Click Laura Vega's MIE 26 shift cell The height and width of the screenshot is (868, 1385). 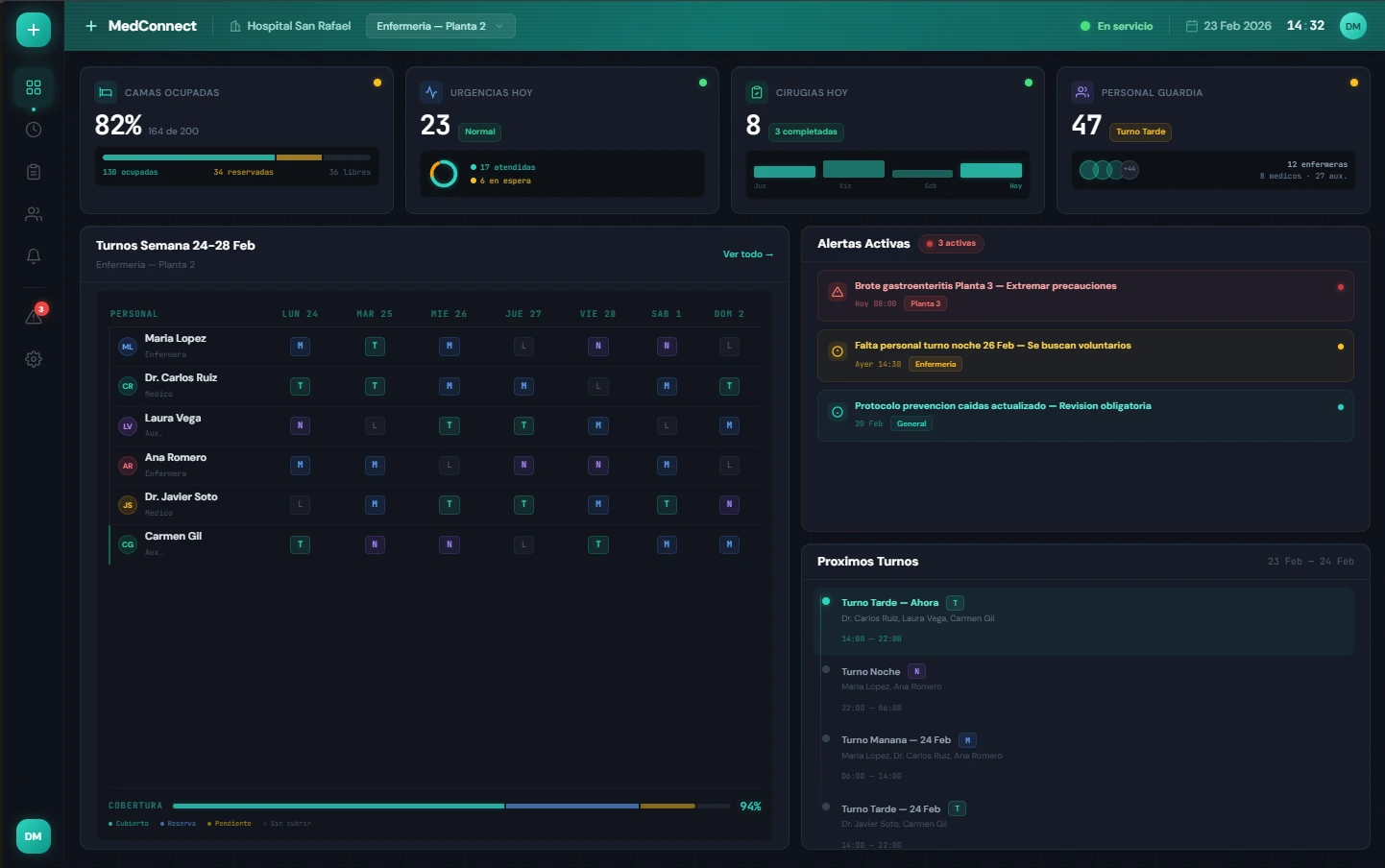[x=450, y=425]
